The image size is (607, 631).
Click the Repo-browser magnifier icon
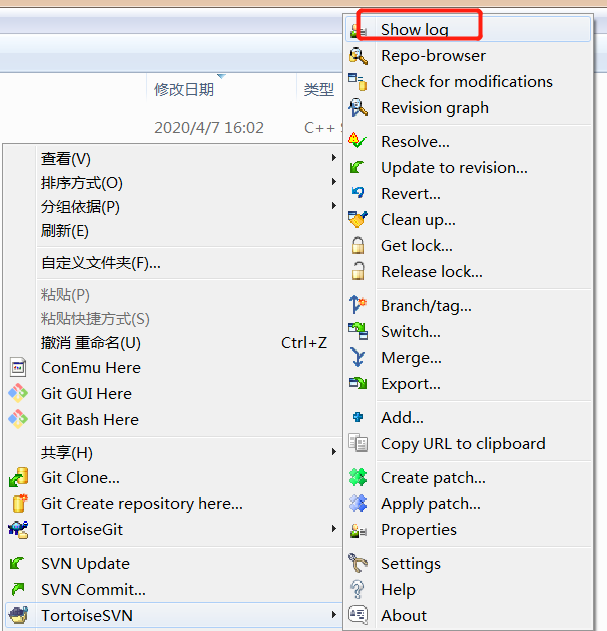point(358,56)
